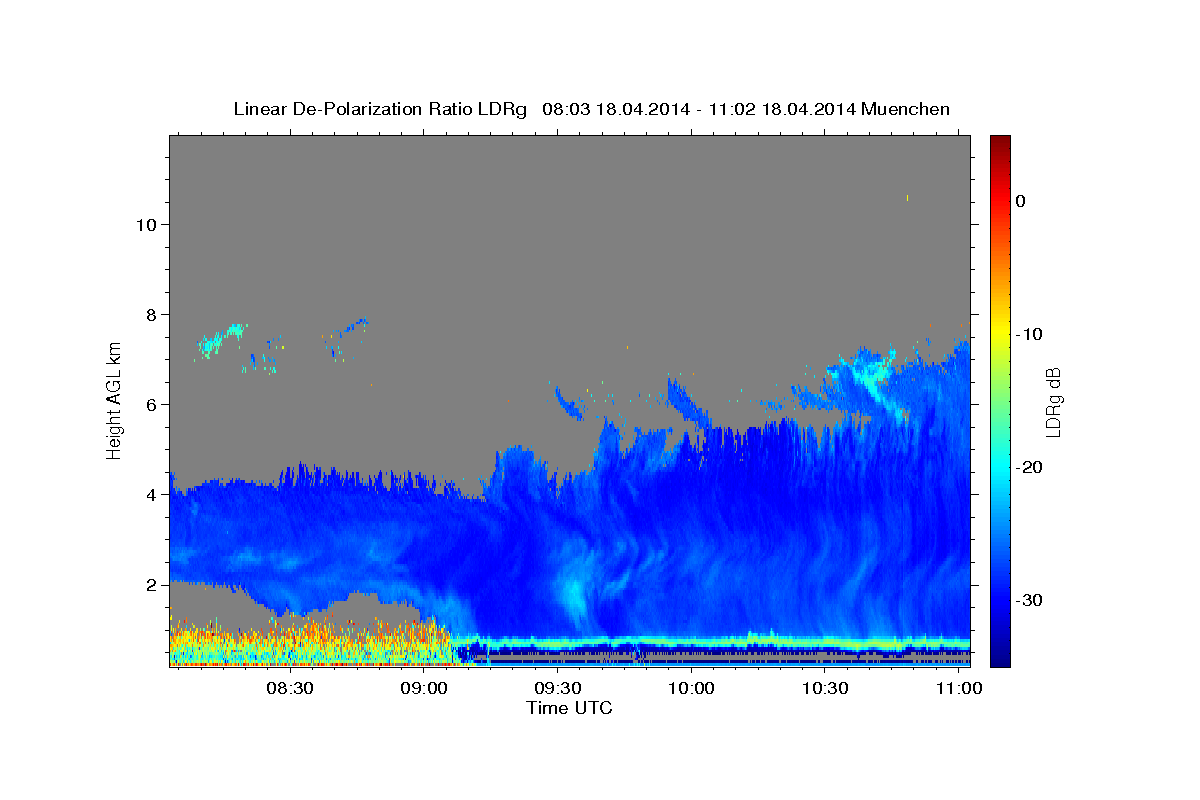Click the 'Time UTC' axis label

[569, 708]
